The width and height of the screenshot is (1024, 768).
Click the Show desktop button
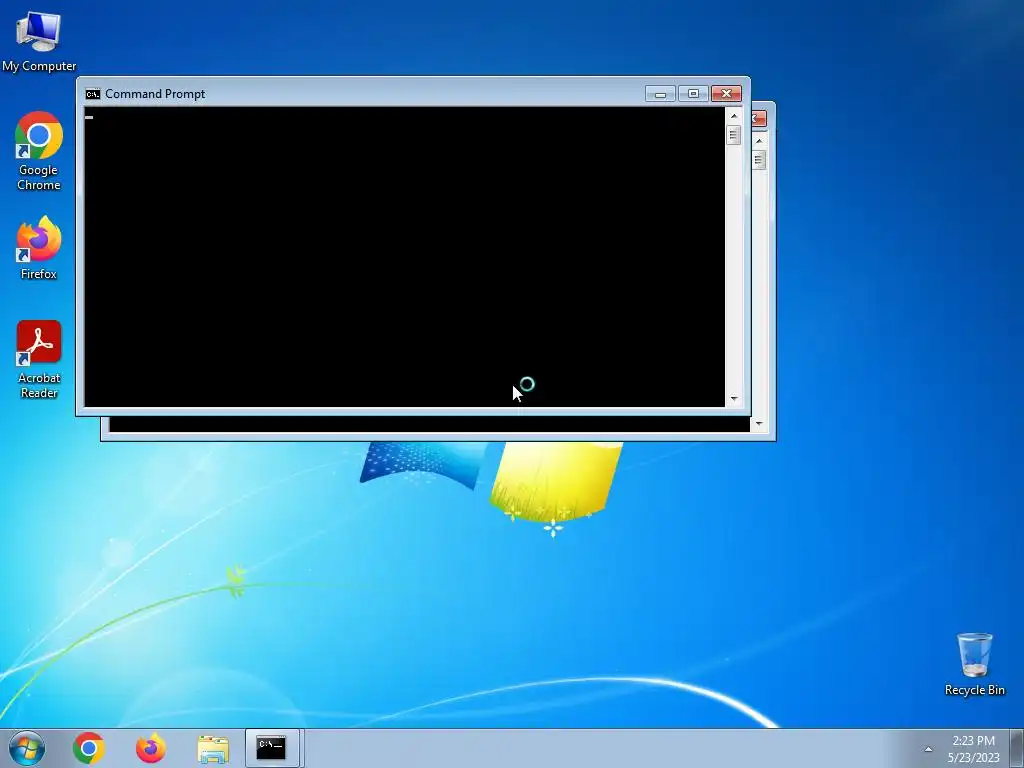point(1018,748)
